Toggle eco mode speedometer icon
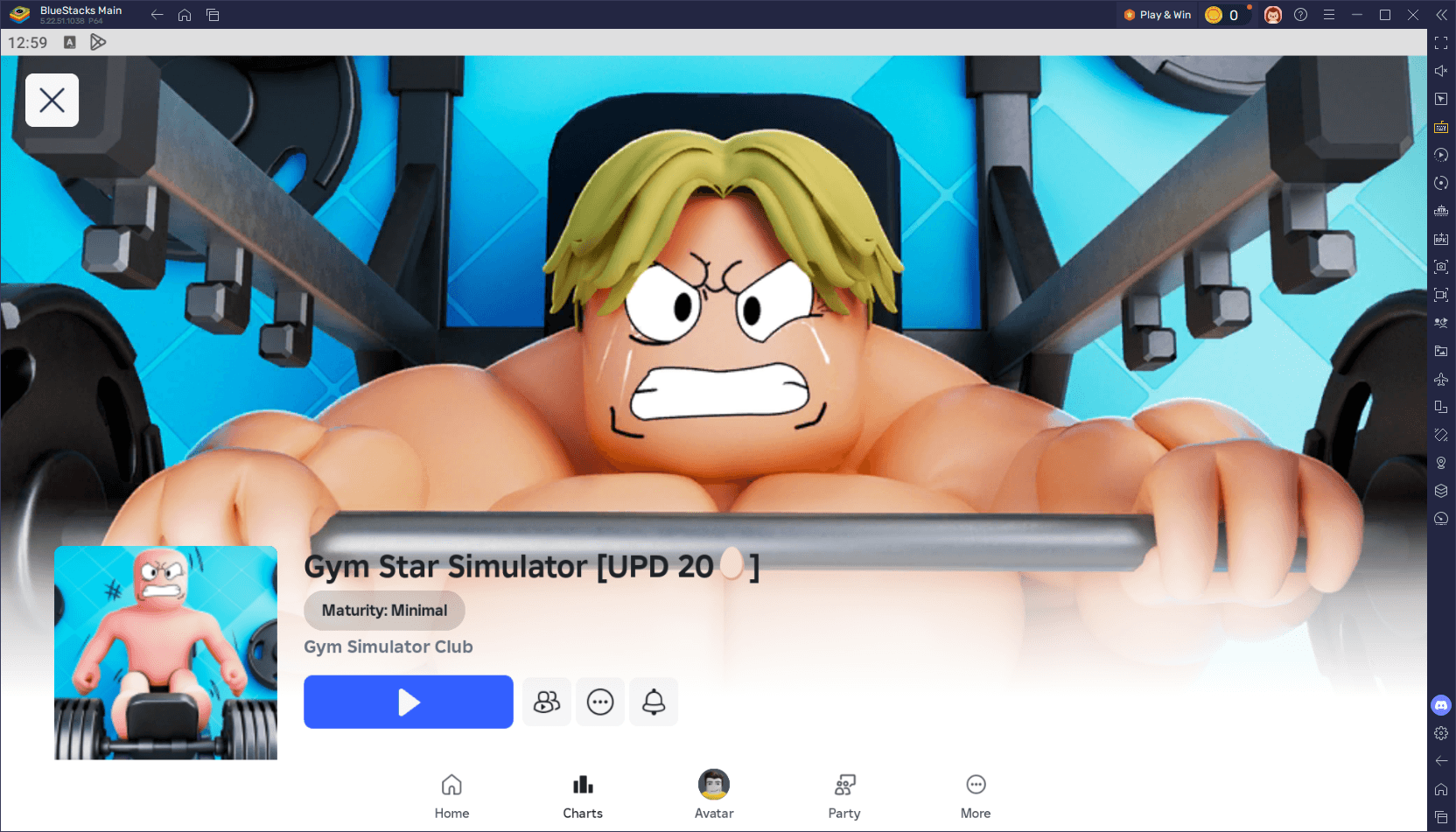Image resolution: width=1456 pixels, height=832 pixels. [1441, 519]
